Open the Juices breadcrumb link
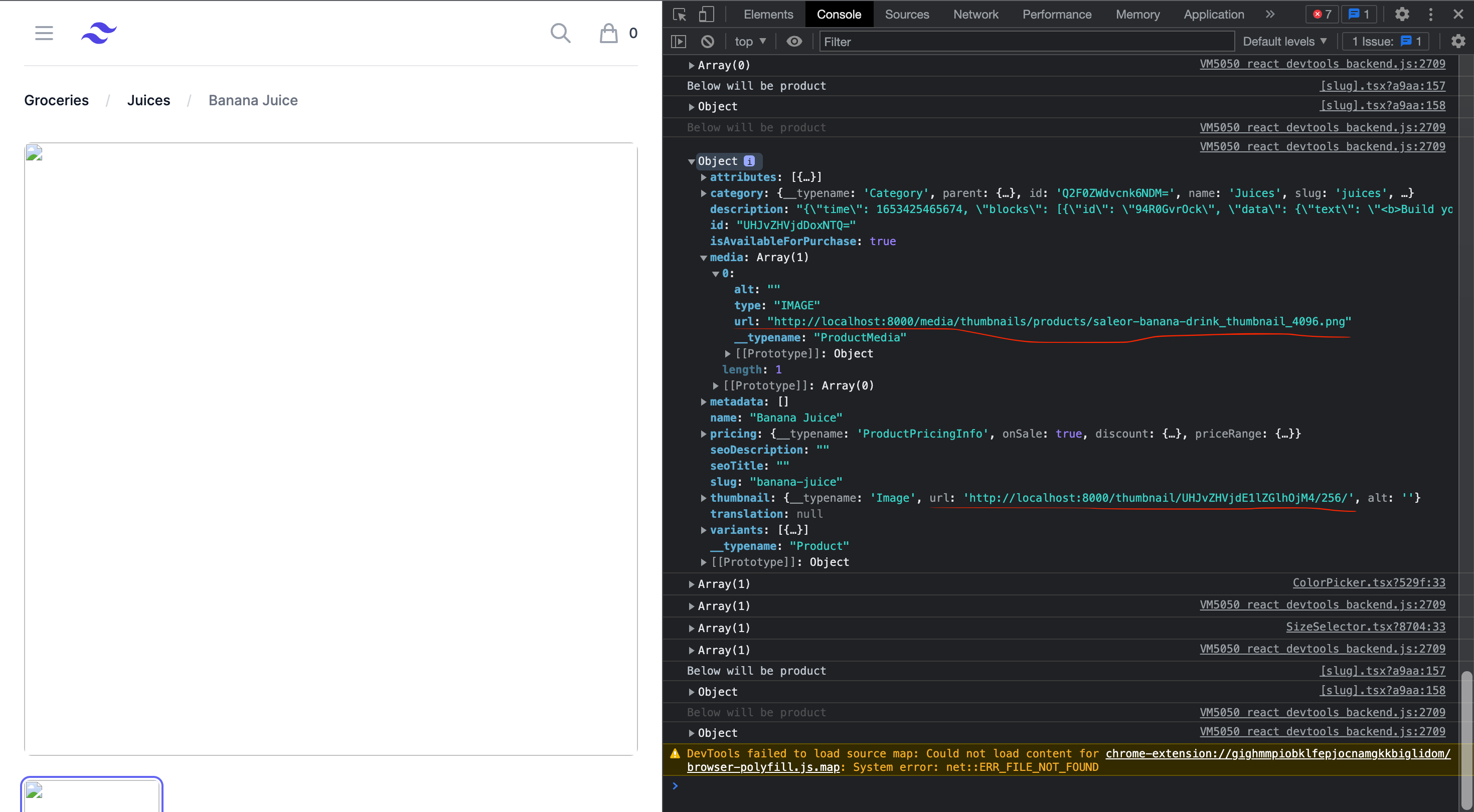Viewport: 1474px width, 812px height. point(149,100)
